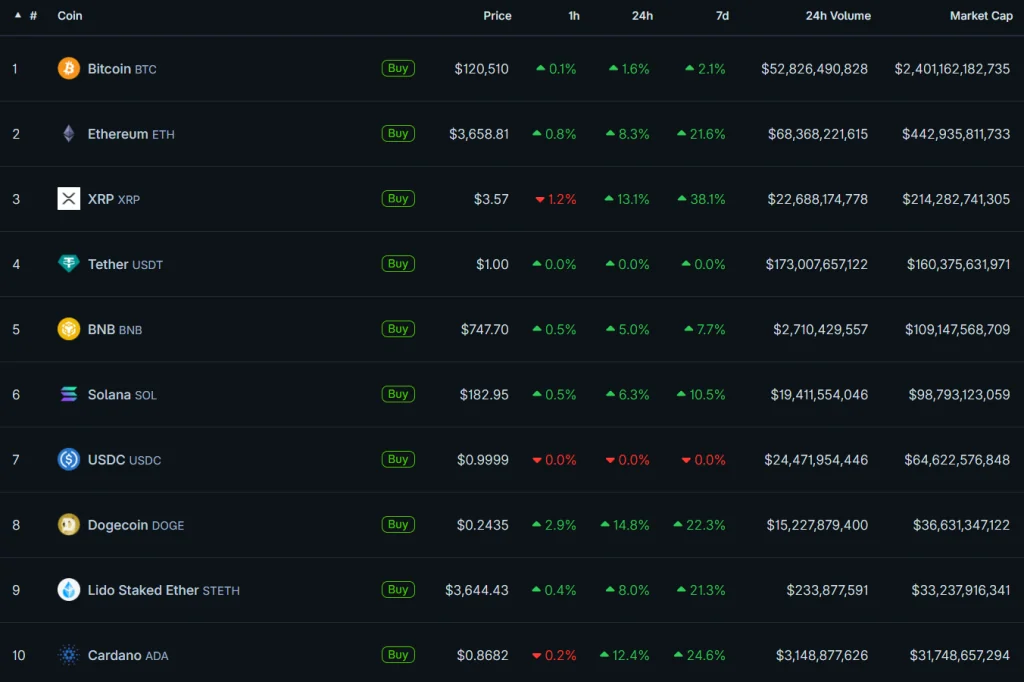1024x682 pixels.
Task: Open the Lido Staked Ether STETH page
Action: click(164, 591)
